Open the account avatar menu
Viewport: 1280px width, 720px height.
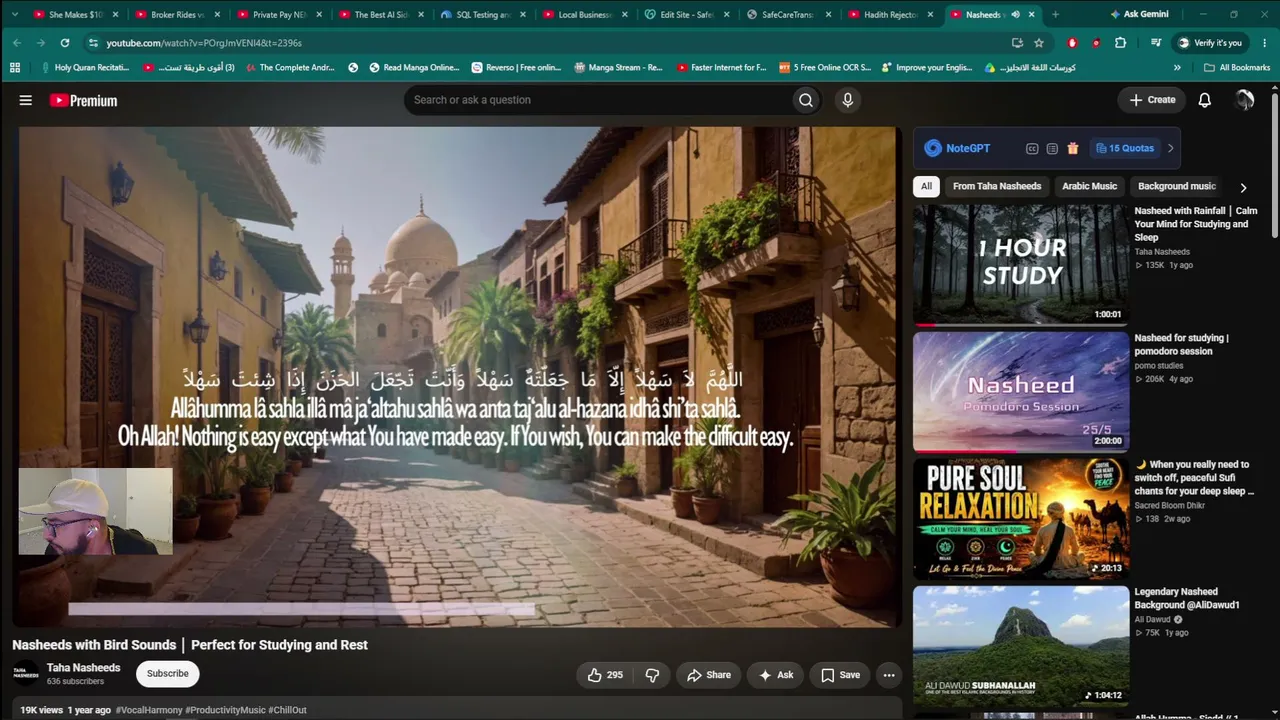point(1244,100)
